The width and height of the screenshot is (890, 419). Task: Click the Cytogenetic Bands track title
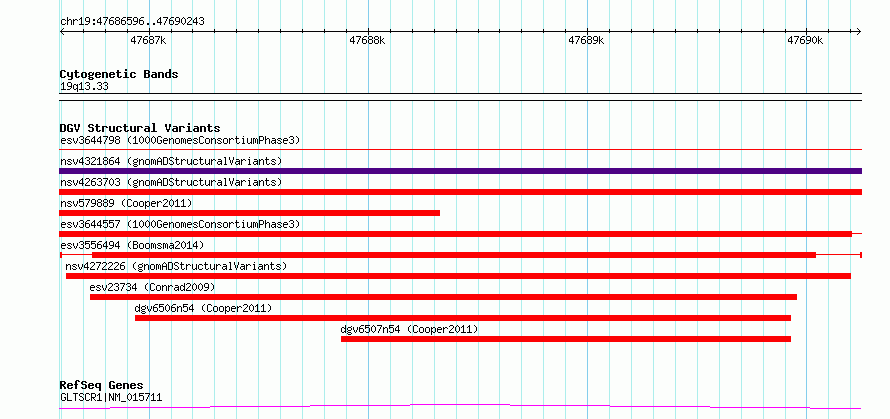(119, 74)
